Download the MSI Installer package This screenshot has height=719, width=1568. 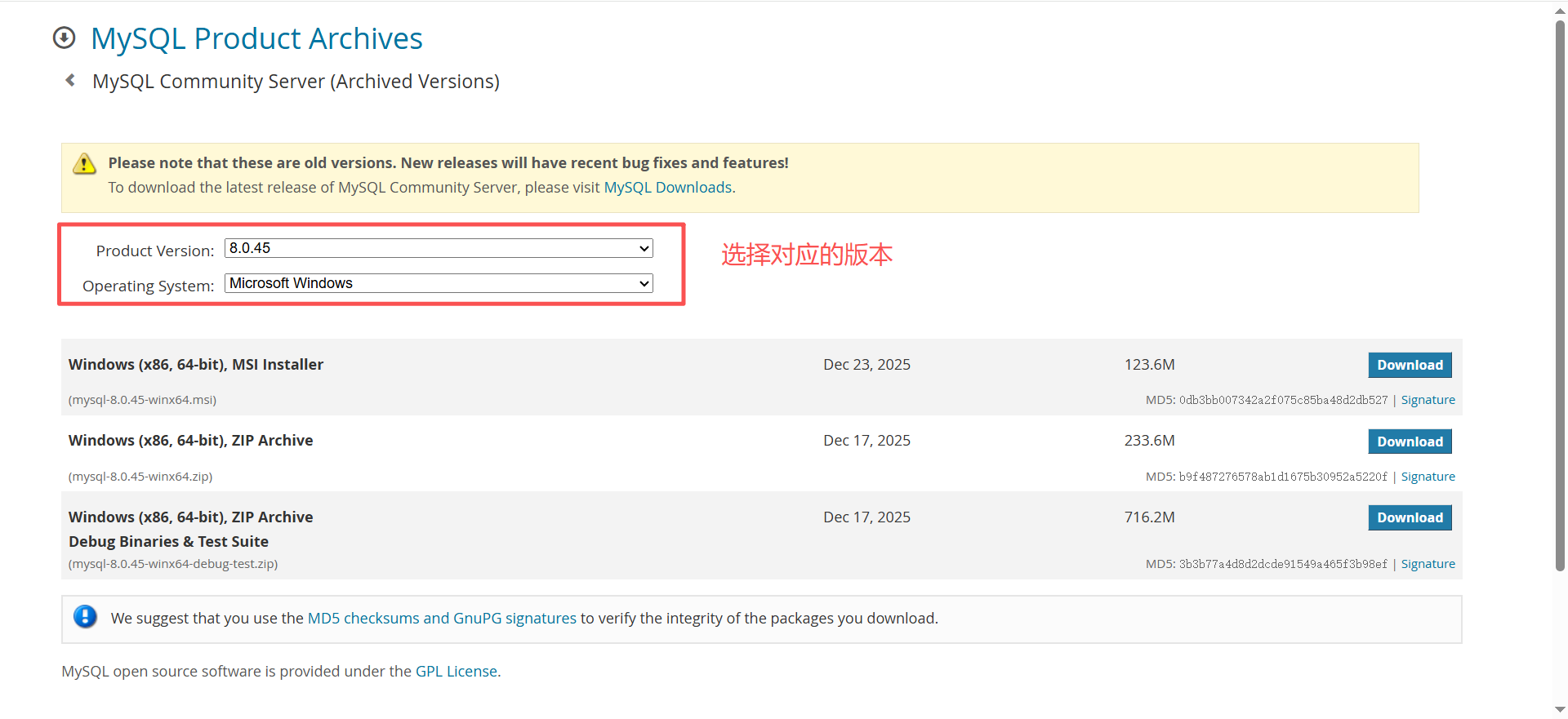1410,365
